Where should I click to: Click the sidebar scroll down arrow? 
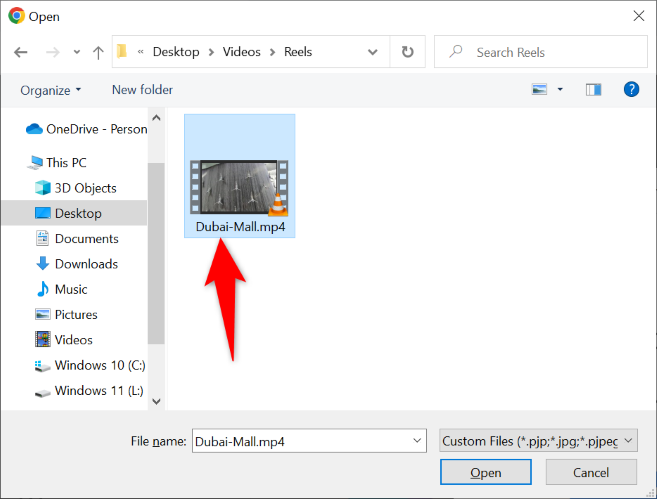pyautogui.click(x=156, y=401)
